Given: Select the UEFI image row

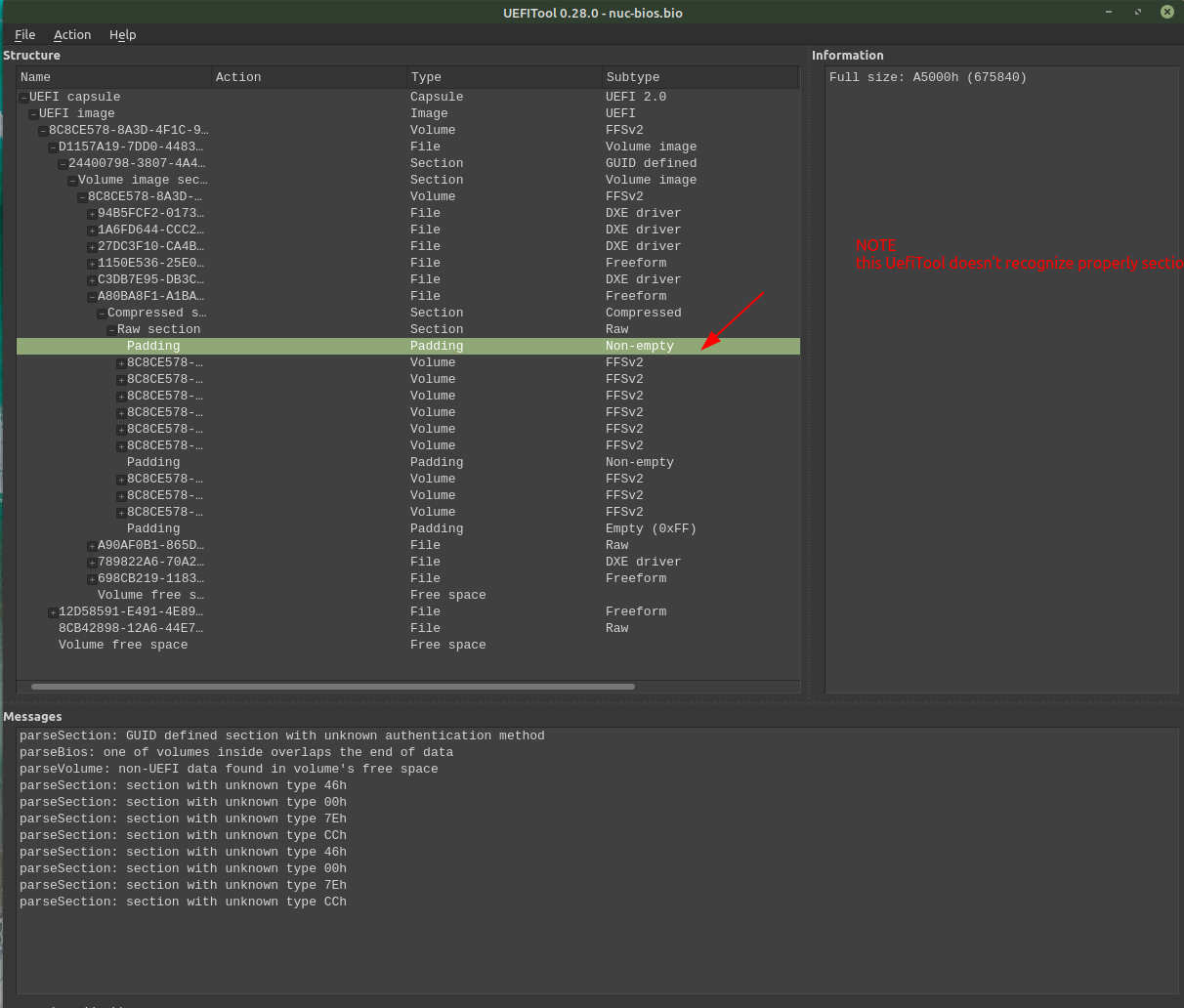Looking at the screenshot, I should tap(408, 113).
